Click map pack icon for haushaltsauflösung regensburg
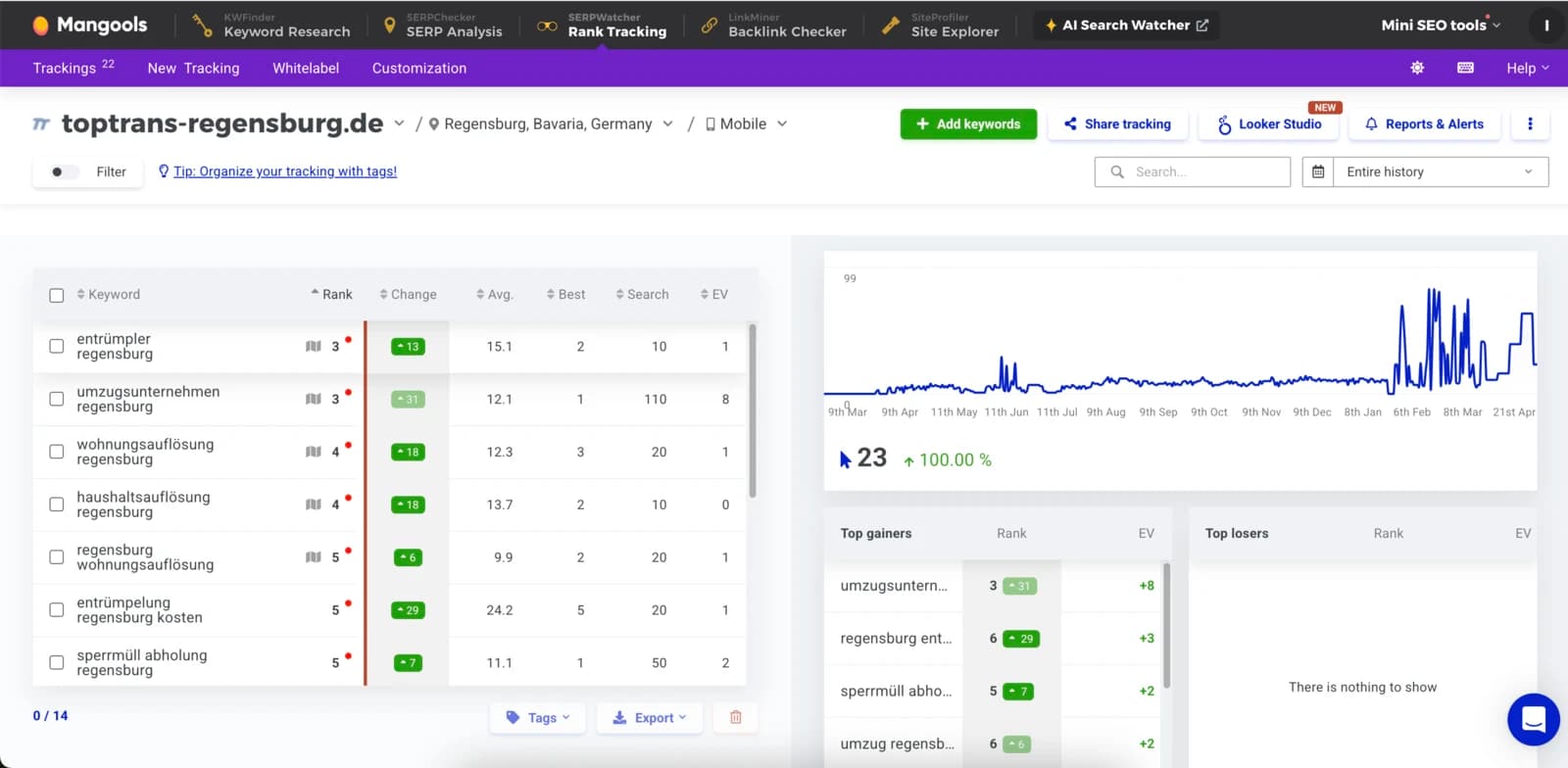 314,504
